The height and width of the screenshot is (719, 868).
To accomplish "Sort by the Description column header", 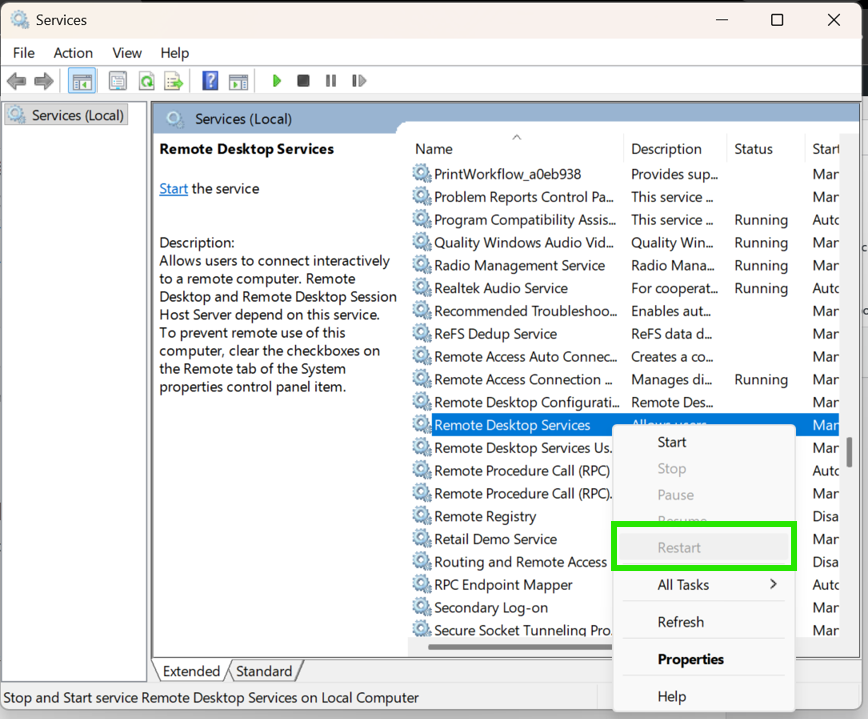I will (x=675, y=149).
